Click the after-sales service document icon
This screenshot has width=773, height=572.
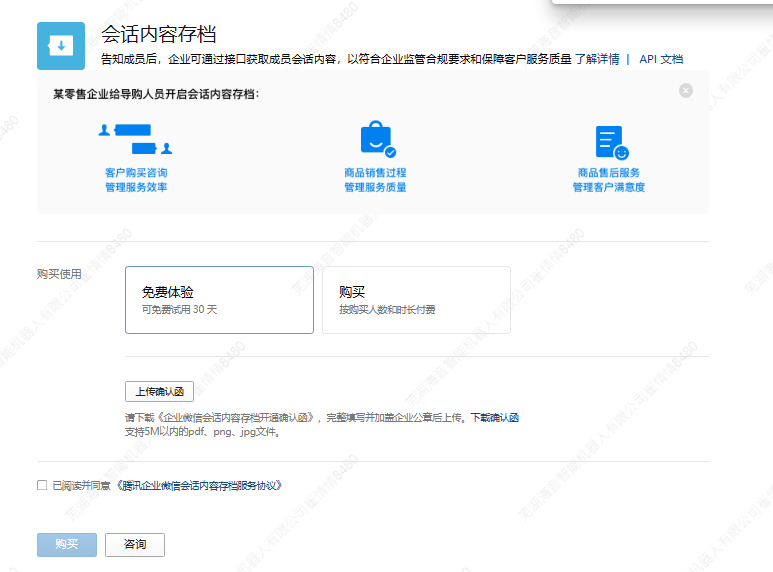pyautogui.click(x=611, y=142)
